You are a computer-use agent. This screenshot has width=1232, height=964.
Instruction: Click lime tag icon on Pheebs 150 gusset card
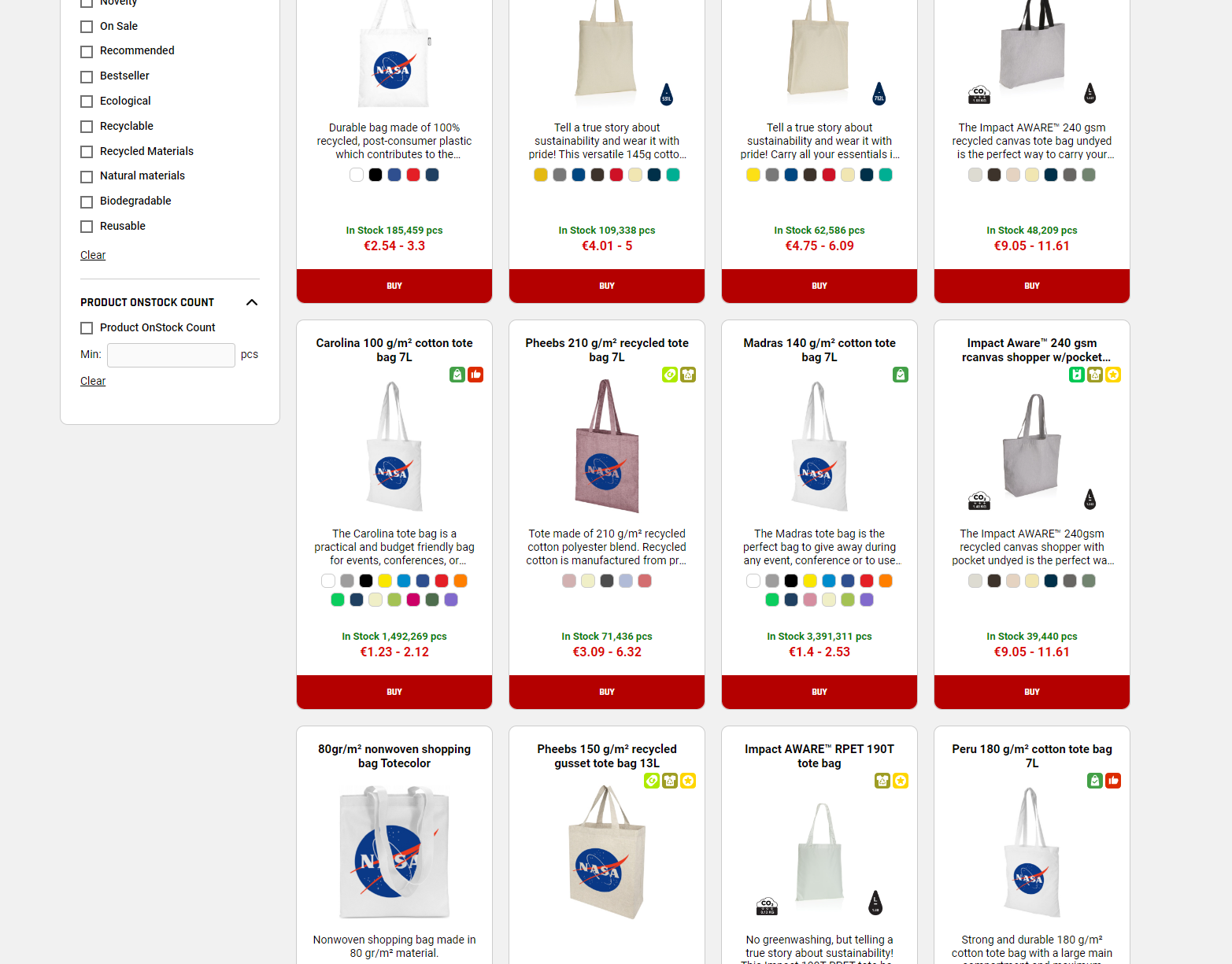[652, 781]
